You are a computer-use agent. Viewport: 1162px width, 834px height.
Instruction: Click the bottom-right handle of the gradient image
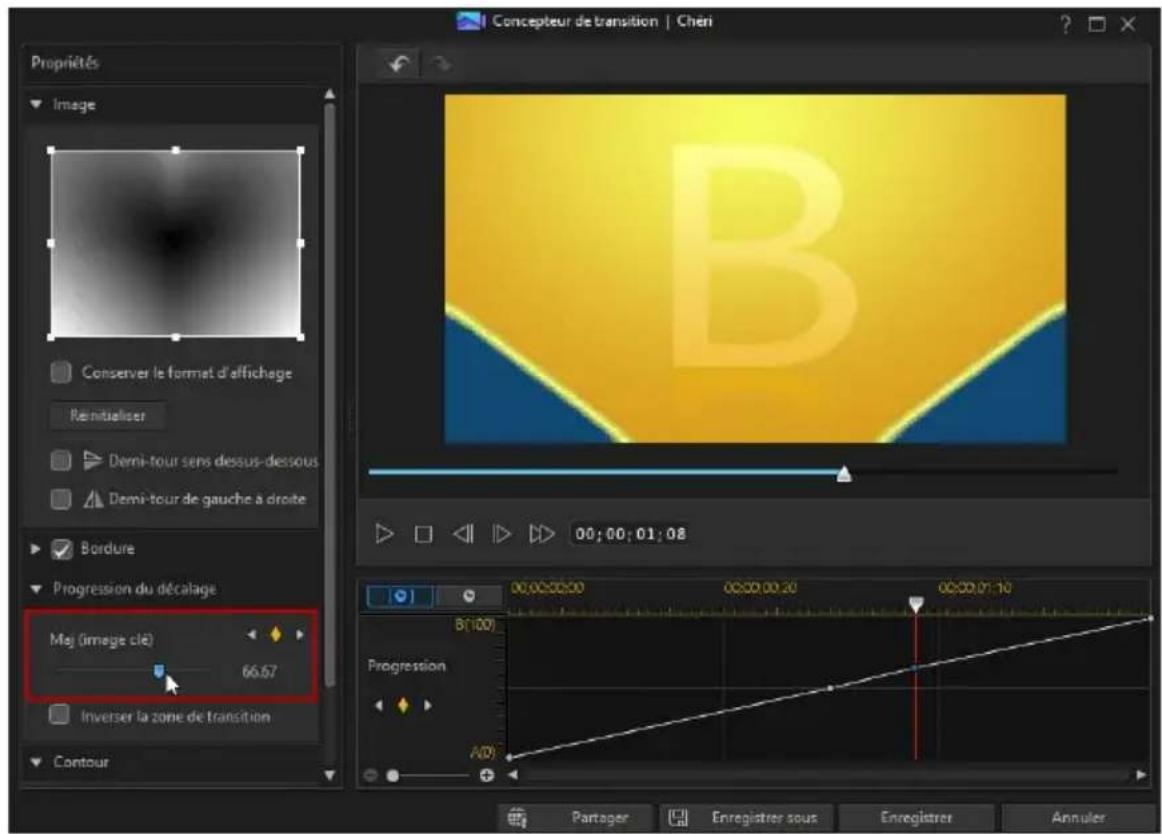pyautogui.click(x=301, y=337)
